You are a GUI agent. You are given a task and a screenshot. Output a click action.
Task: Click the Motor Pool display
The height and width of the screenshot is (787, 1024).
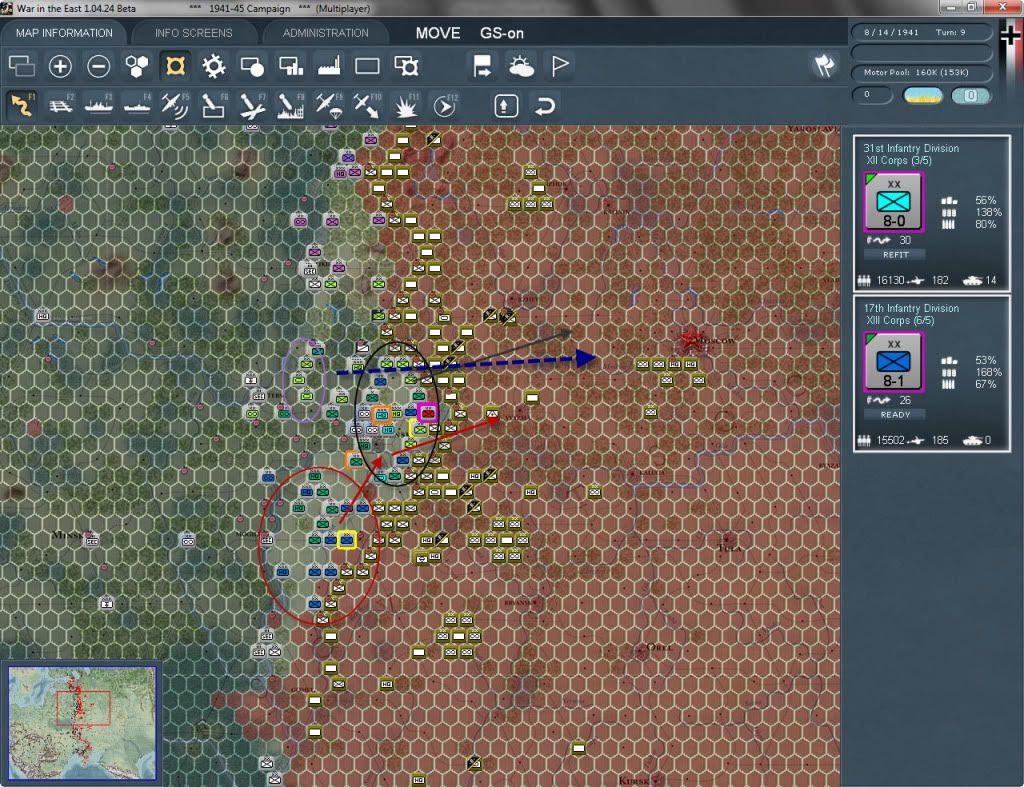921,72
